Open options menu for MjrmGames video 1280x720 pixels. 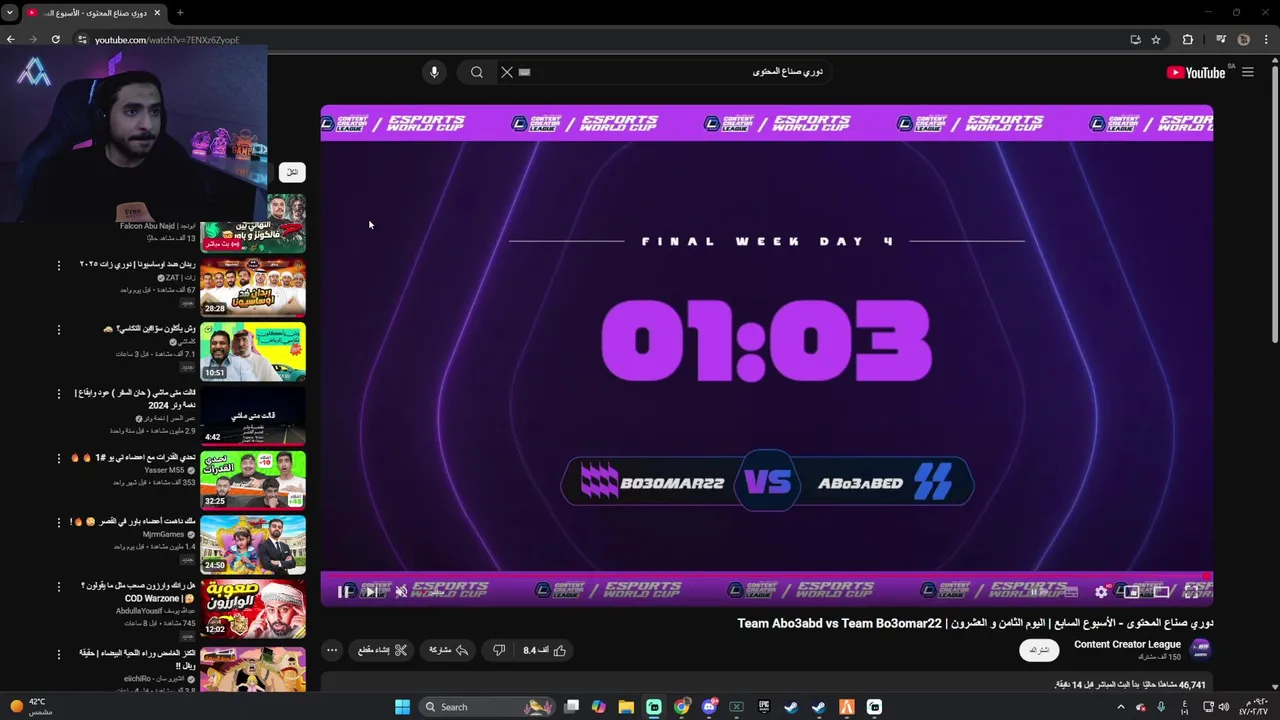click(58, 522)
